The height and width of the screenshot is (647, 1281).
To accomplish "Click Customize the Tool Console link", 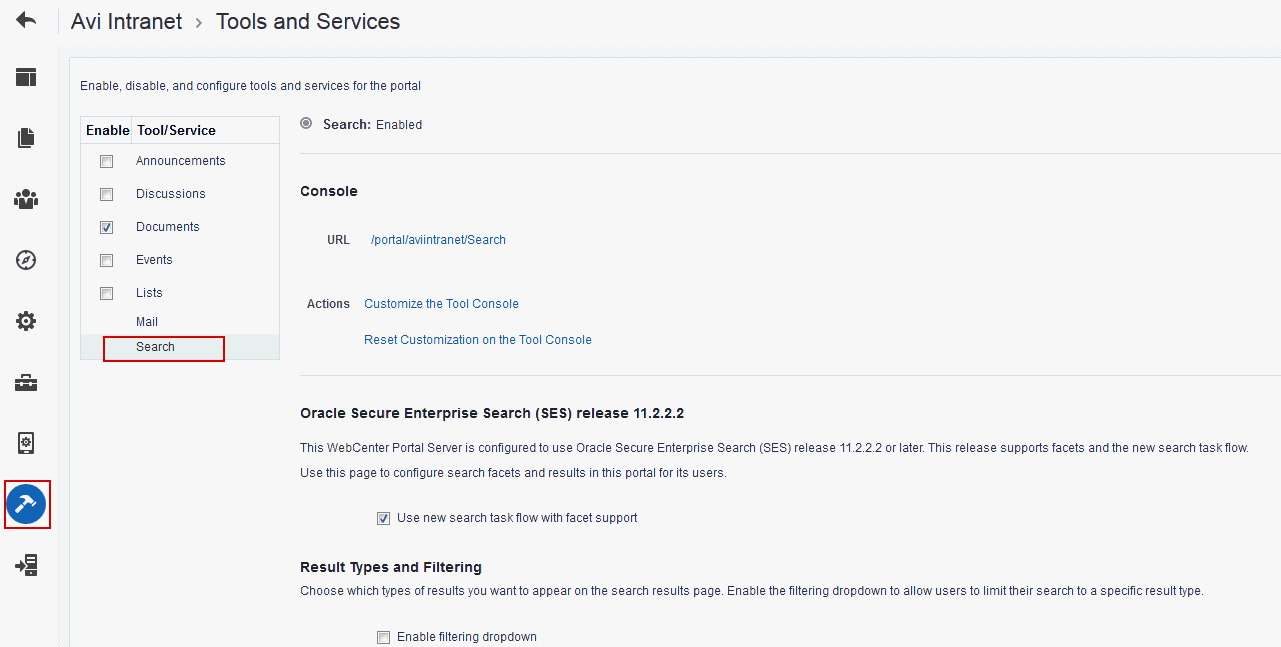I will pos(441,304).
